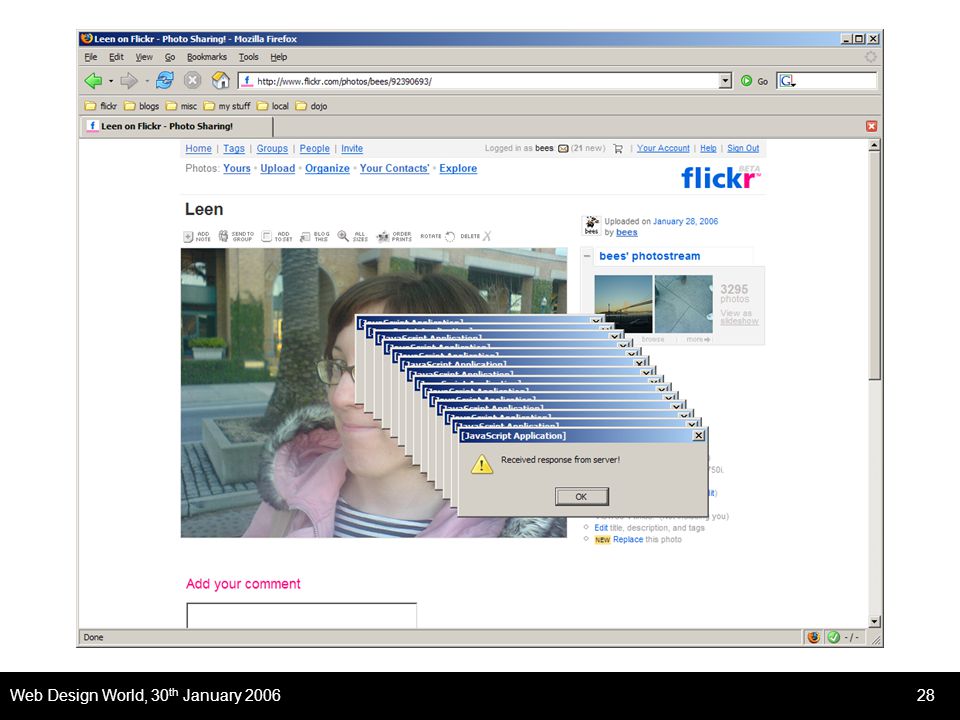Open the Bookmarks menu
Viewport: 960px width, 720px height.
point(206,57)
